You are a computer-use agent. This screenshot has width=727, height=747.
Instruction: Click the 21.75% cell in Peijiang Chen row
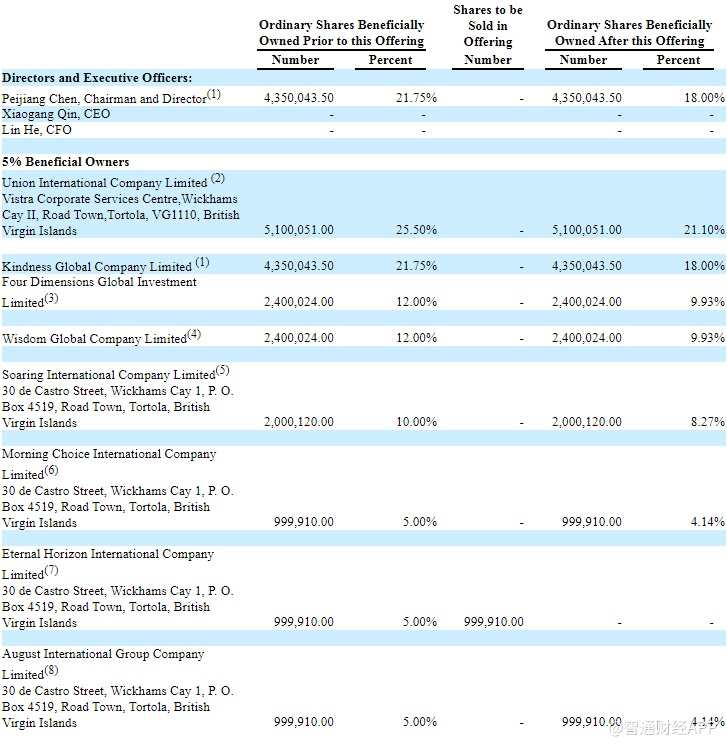[416, 98]
